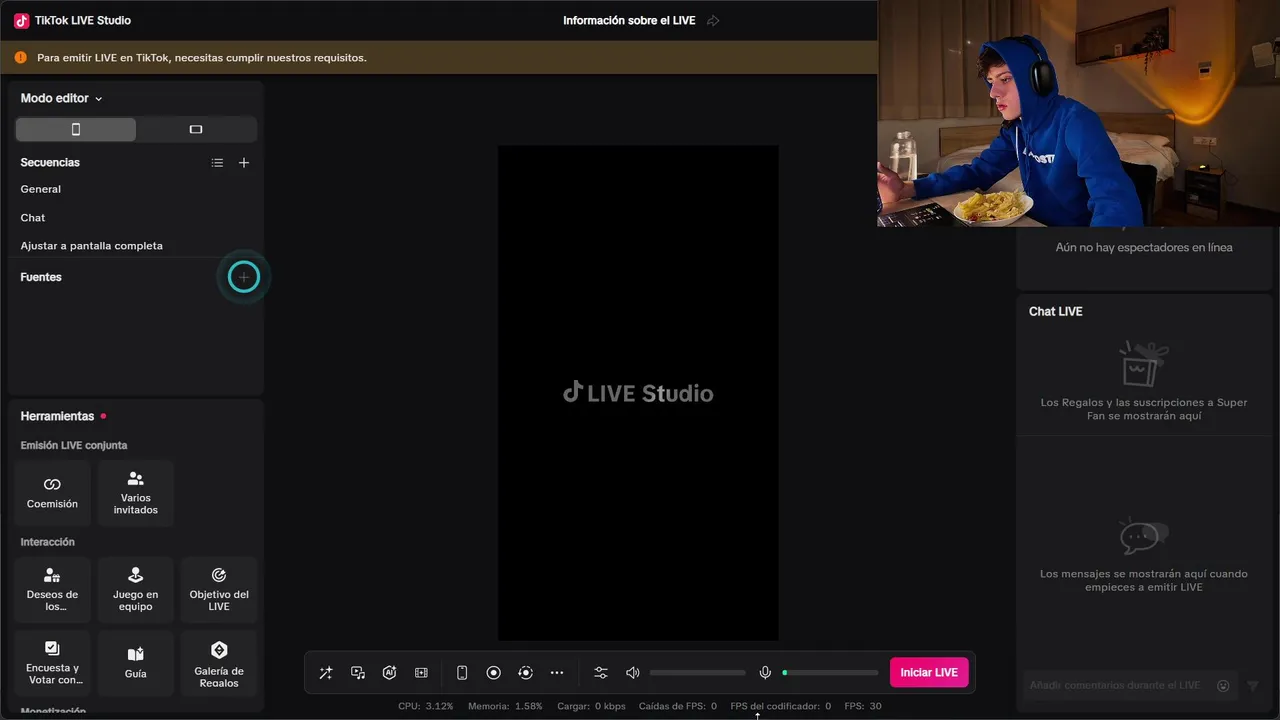This screenshot has width=1280, height=720.
Task: Open the Secuencias list view icon
Action: click(x=217, y=163)
